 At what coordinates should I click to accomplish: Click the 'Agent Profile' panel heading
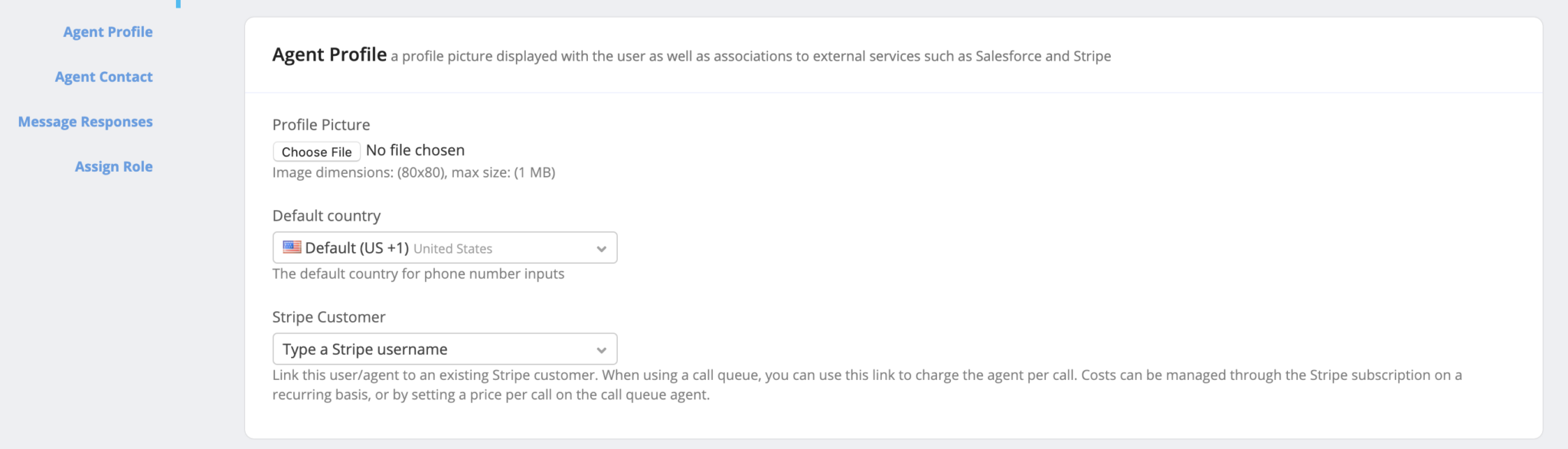pos(329,55)
